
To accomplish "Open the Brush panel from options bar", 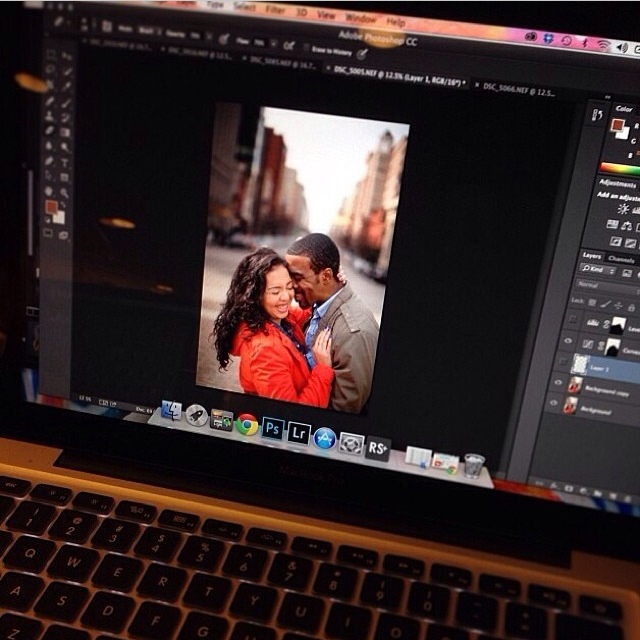I will [x=107, y=26].
